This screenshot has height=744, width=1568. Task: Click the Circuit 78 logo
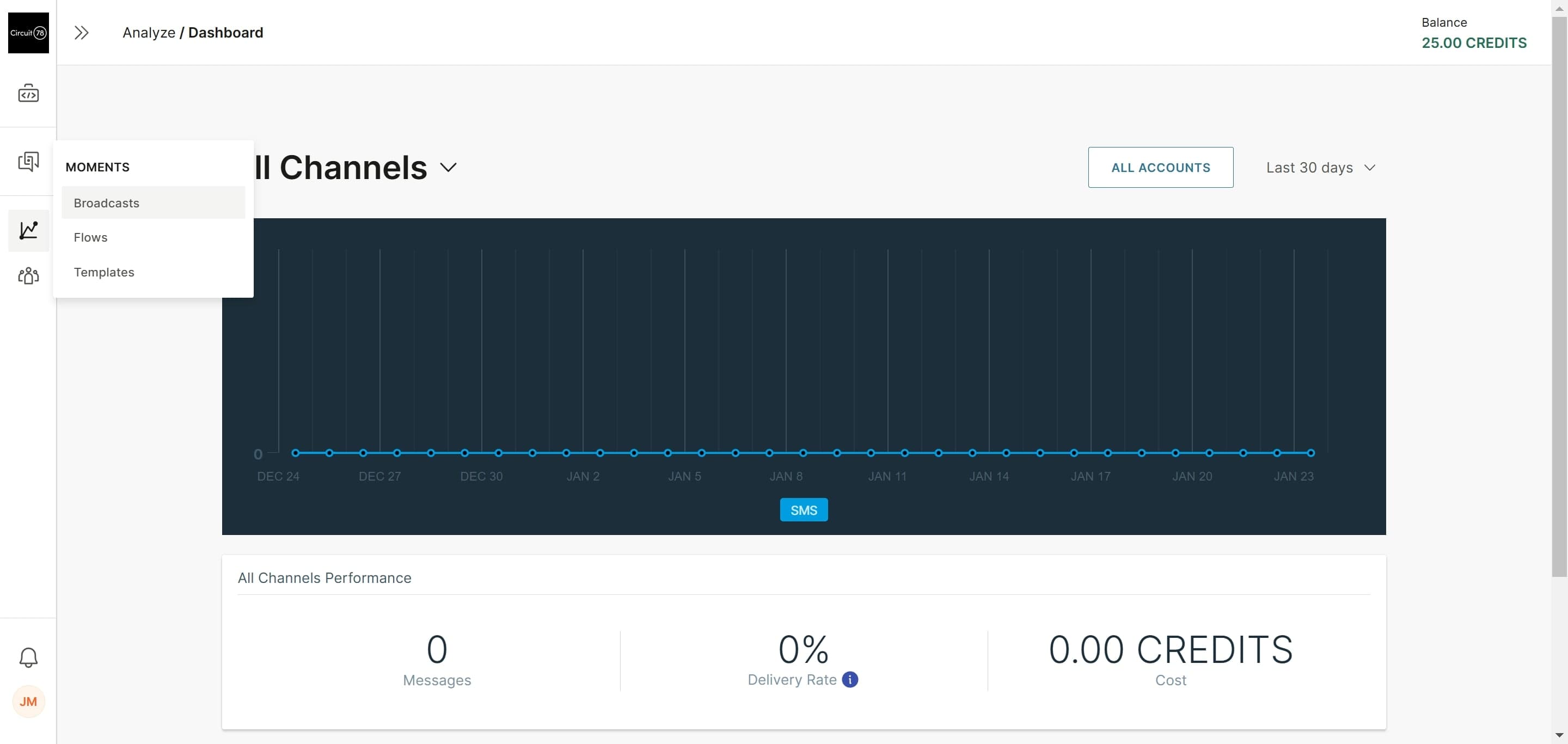coord(28,33)
